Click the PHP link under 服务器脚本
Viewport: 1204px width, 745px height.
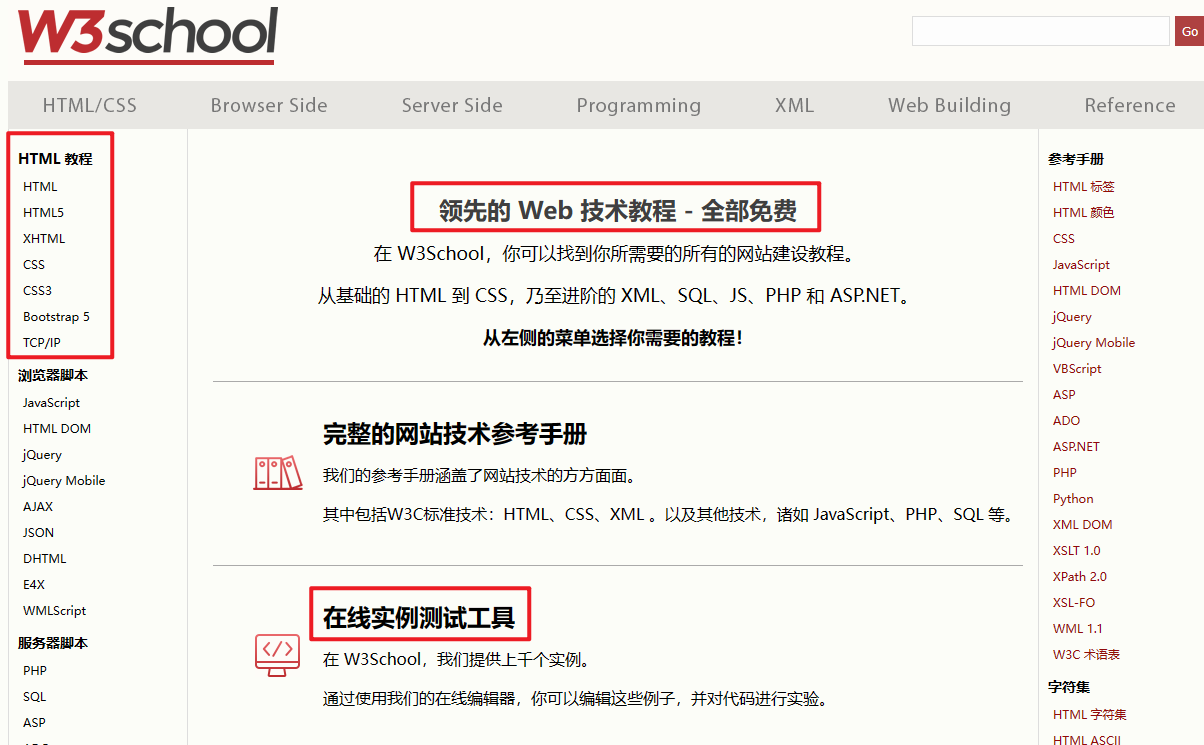(x=34, y=670)
